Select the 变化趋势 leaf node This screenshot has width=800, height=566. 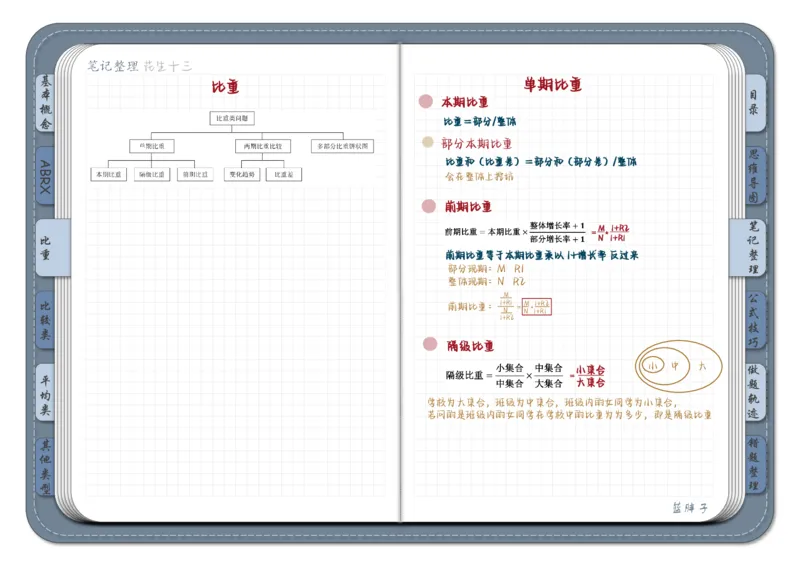(243, 174)
